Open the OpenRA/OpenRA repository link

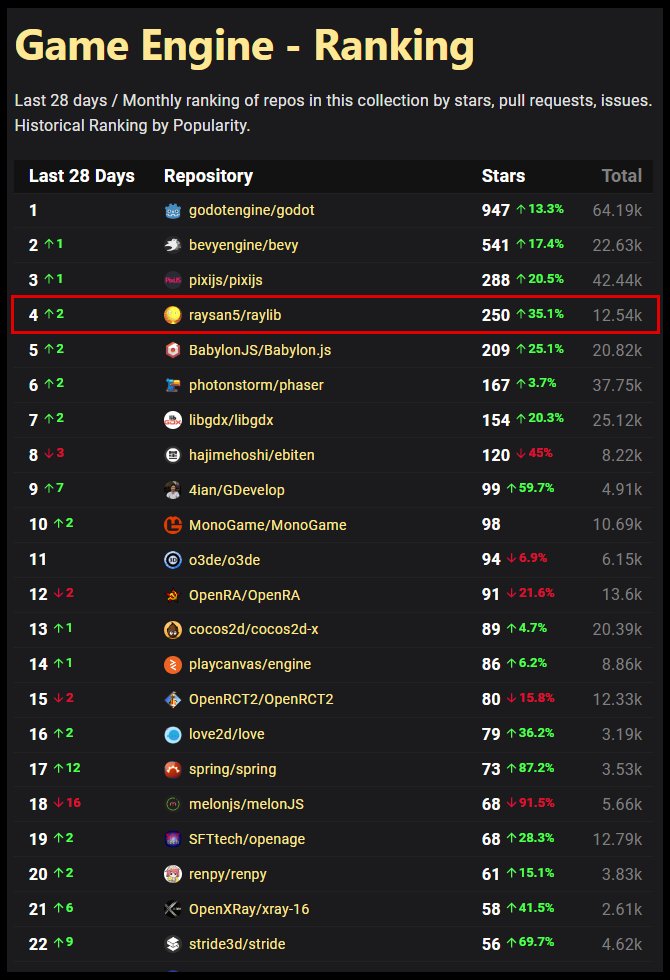(x=244, y=595)
